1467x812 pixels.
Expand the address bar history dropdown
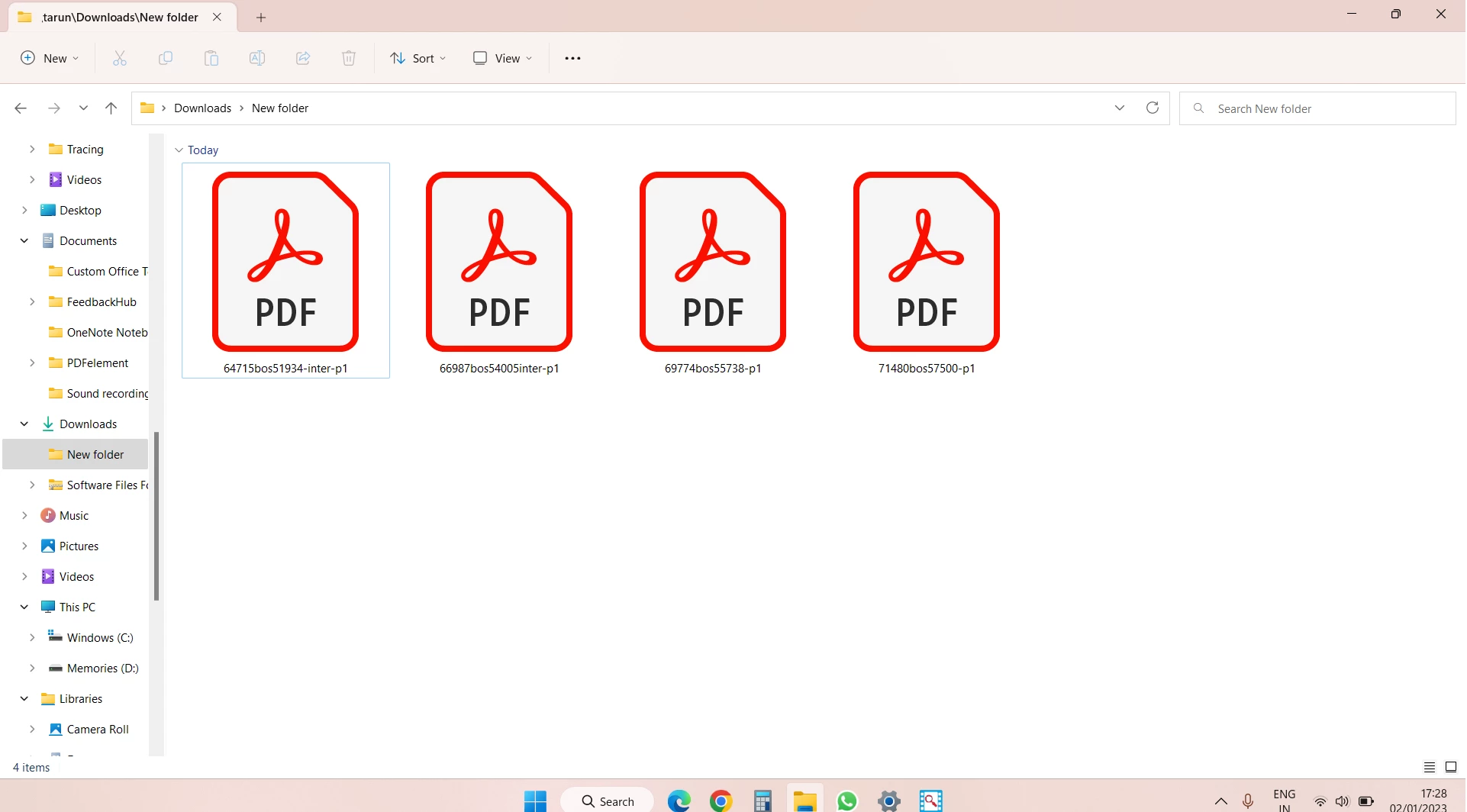click(x=1120, y=108)
